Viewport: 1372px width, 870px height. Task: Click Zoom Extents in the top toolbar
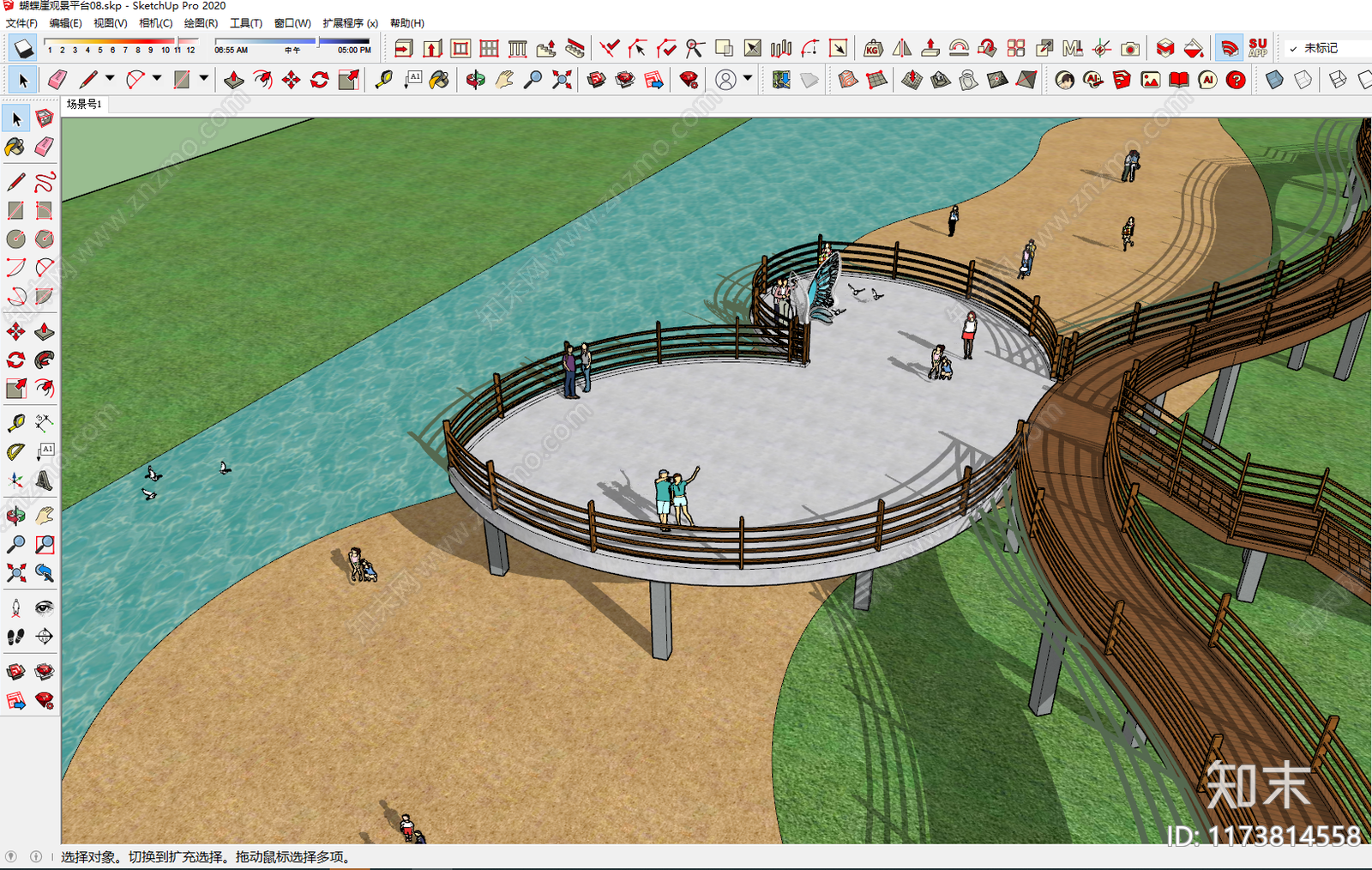tap(562, 80)
